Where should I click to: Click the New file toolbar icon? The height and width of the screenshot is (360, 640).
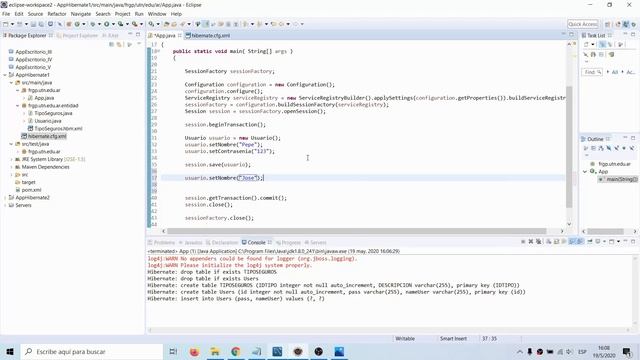6,24
